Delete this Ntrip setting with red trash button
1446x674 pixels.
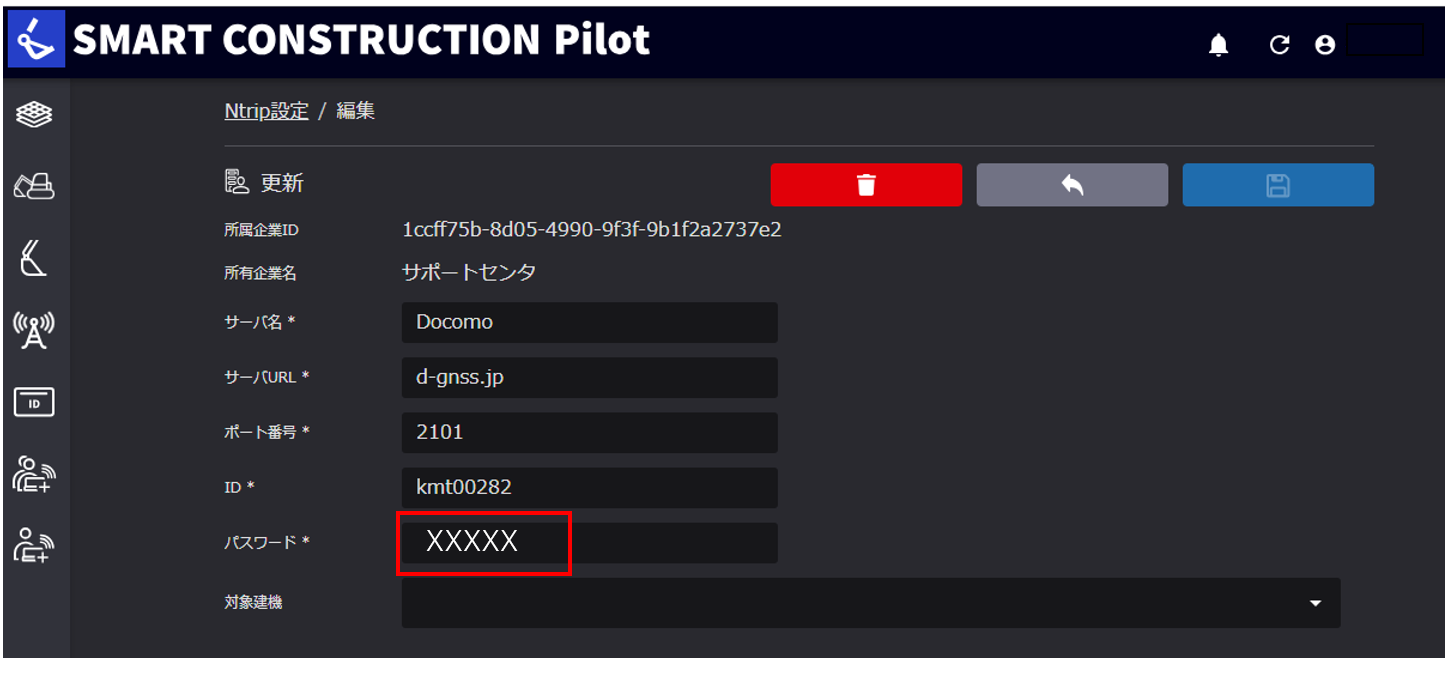coord(866,185)
